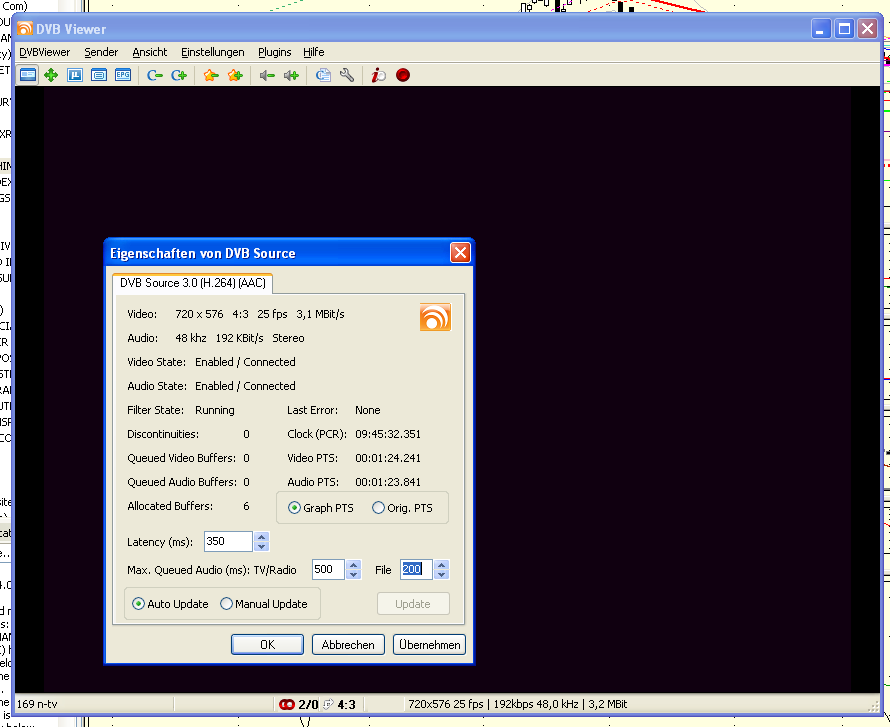Select the Manual Update radio button

click(226, 604)
